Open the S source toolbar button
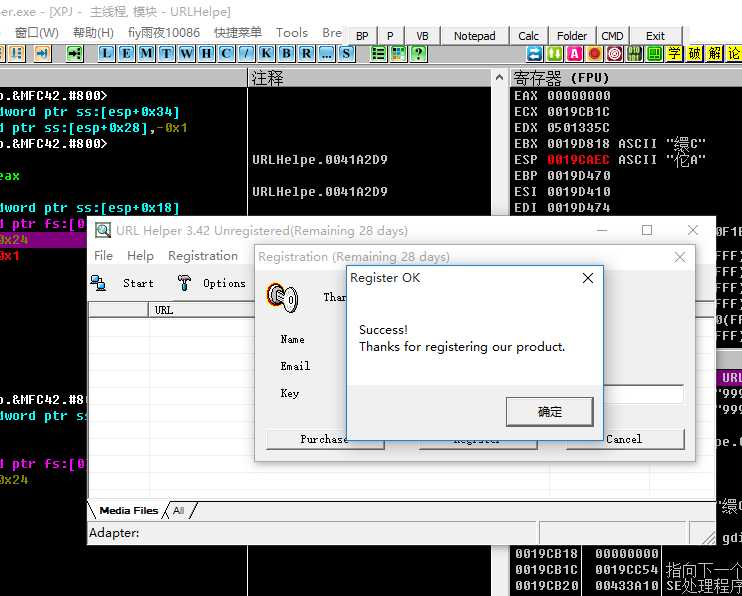The width and height of the screenshot is (742, 596). [346, 53]
